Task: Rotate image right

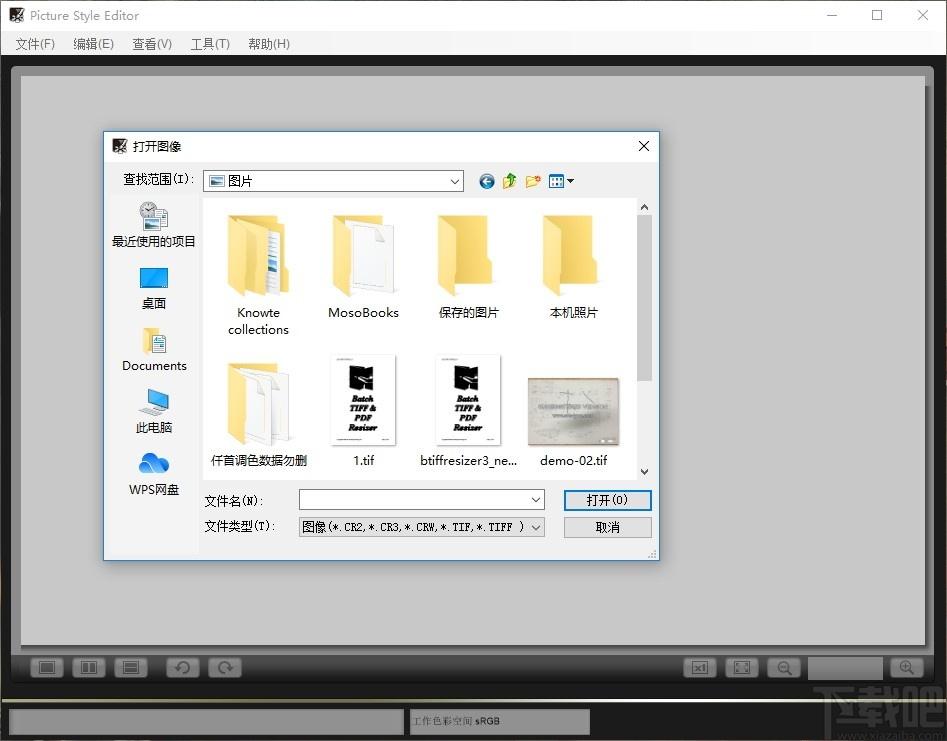Action: pyautogui.click(x=225, y=667)
